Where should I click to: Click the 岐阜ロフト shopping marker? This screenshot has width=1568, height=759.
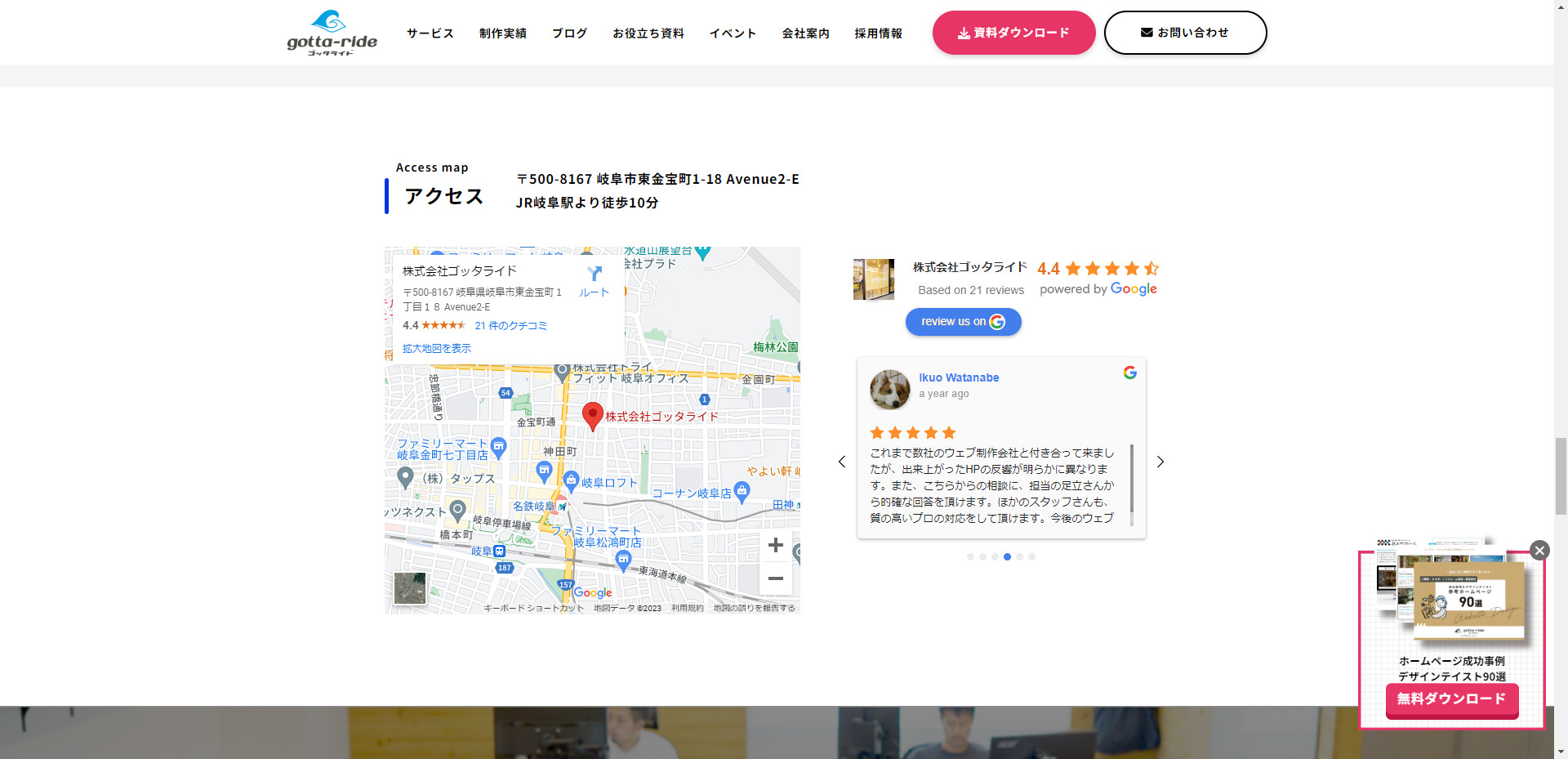(x=572, y=480)
